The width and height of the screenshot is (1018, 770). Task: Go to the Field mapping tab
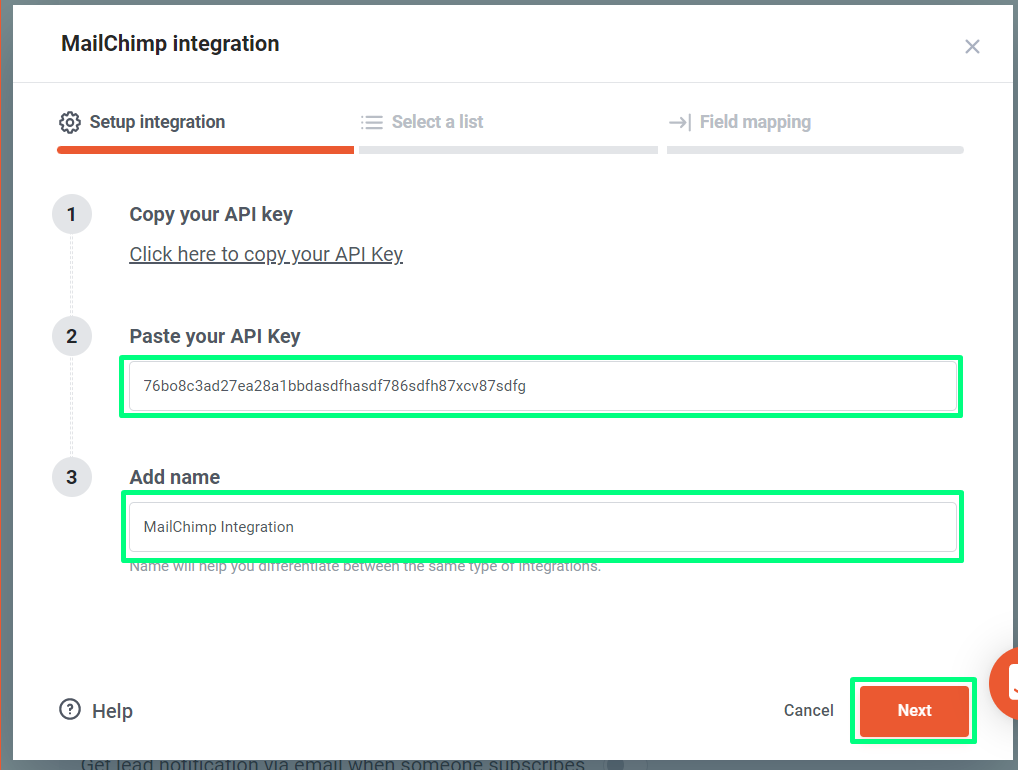coord(740,122)
